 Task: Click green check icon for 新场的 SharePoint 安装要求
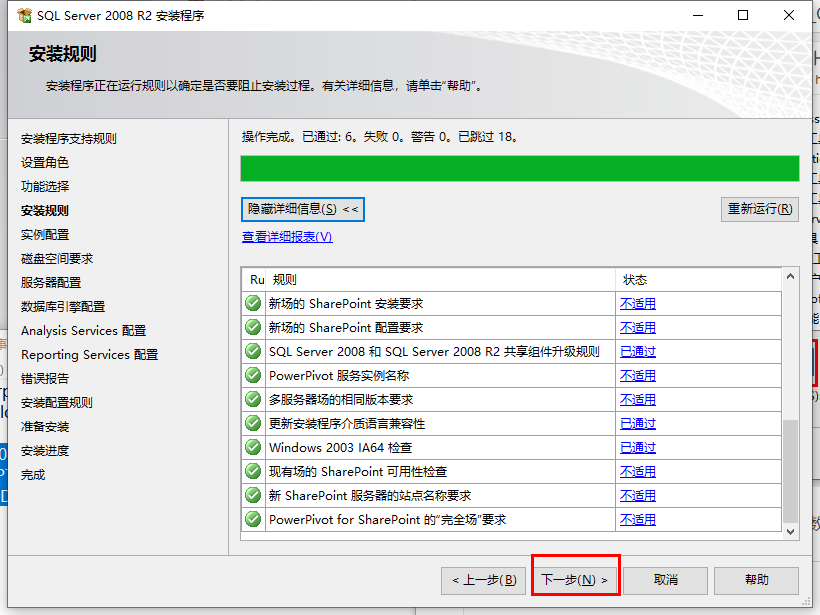253,303
